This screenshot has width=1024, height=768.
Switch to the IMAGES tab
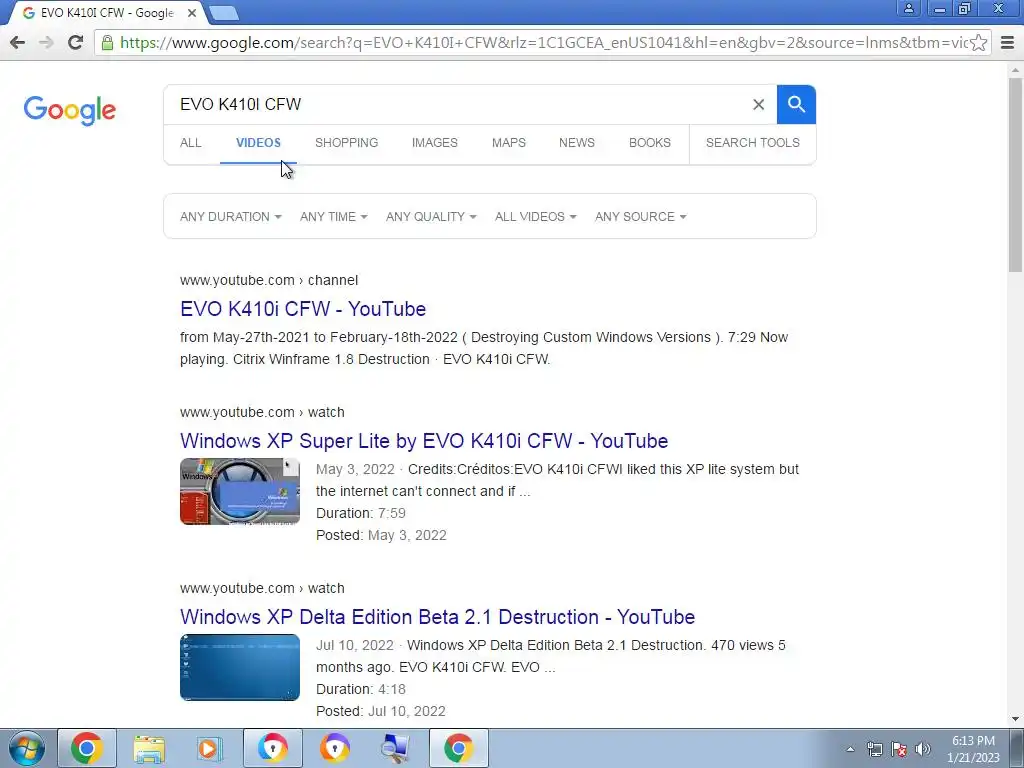(x=434, y=143)
